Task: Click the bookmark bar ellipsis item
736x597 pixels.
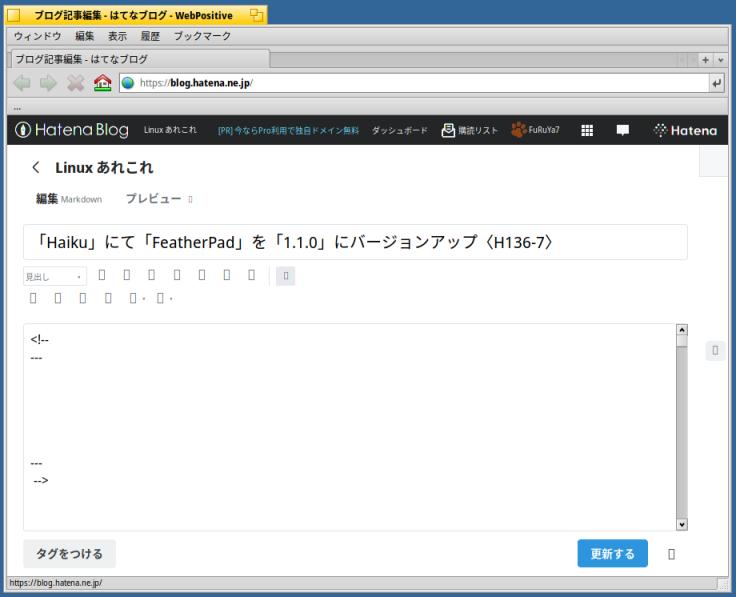Action: (17, 108)
